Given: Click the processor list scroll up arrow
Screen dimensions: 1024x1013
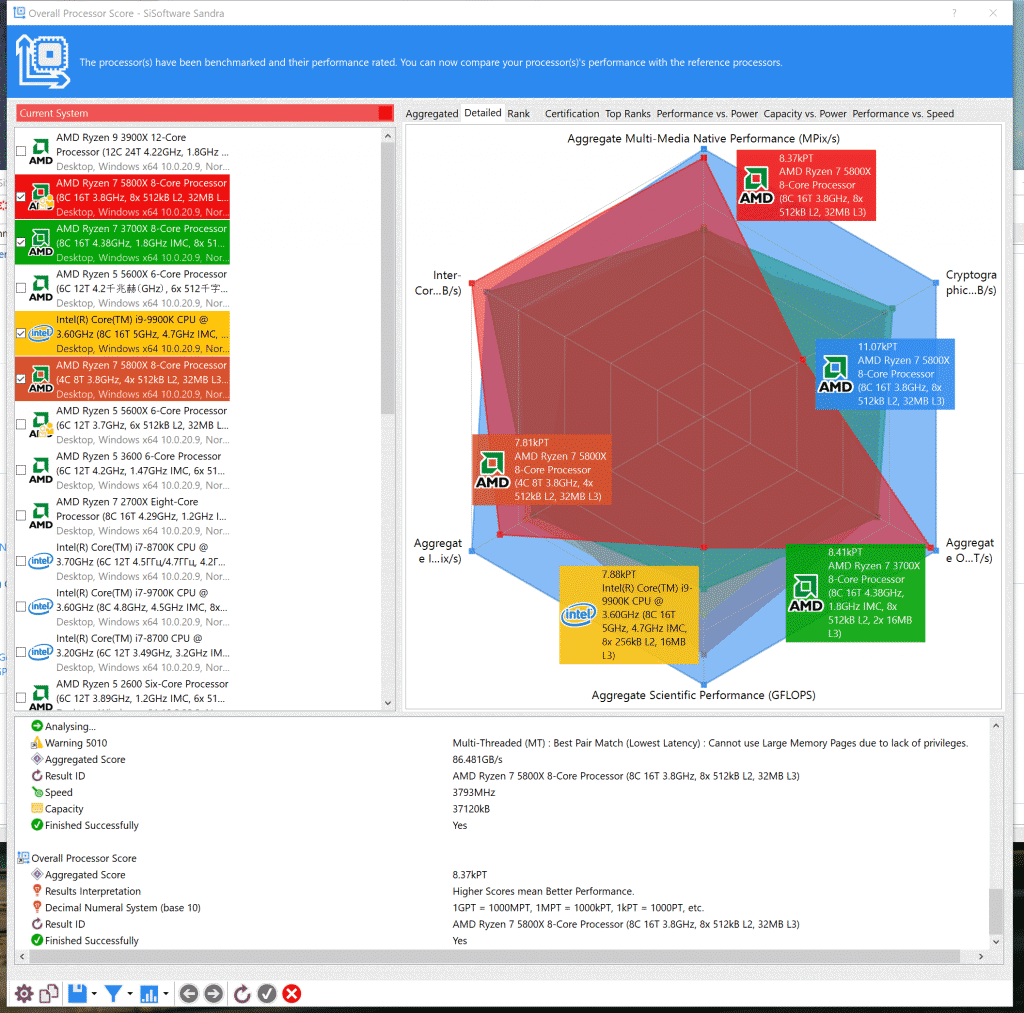Looking at the screenshot, I should pyautogui.click(x=388, y=136).
